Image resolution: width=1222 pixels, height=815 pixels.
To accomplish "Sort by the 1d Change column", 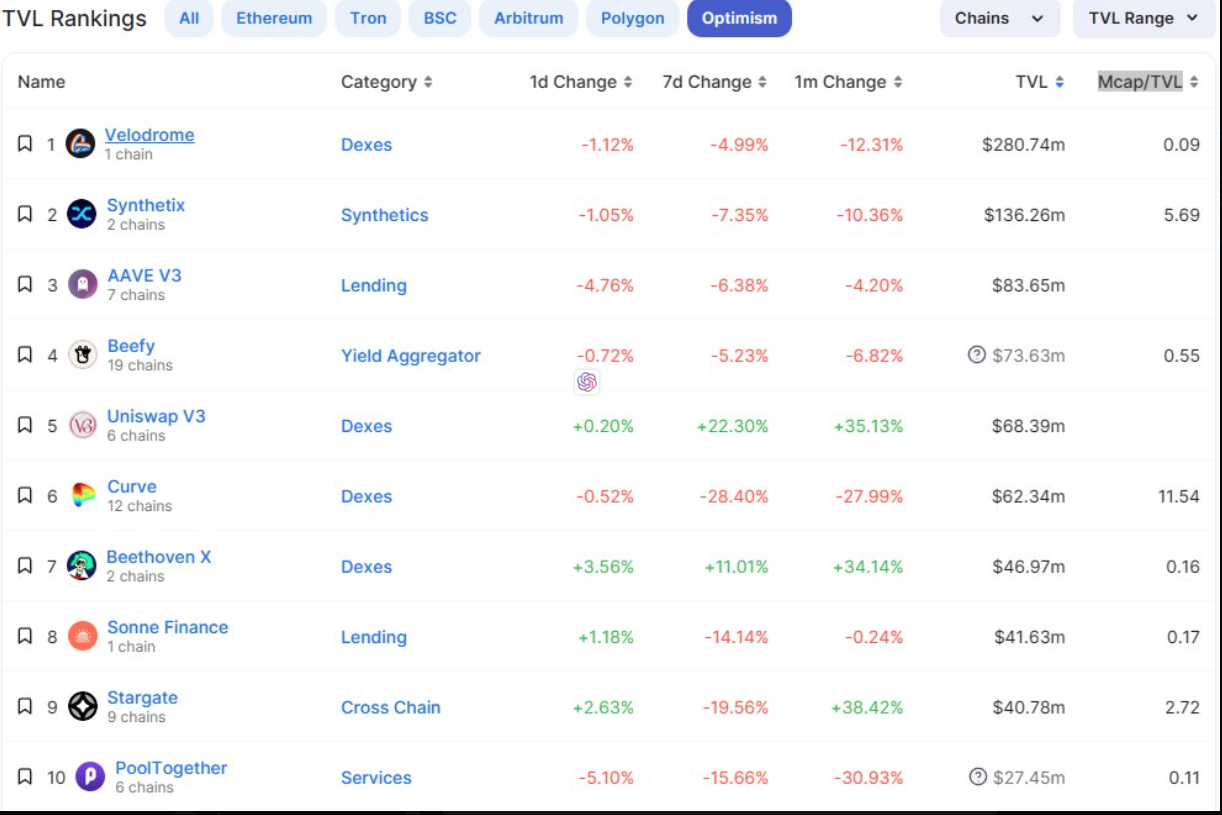I will (x=581, y=82).
